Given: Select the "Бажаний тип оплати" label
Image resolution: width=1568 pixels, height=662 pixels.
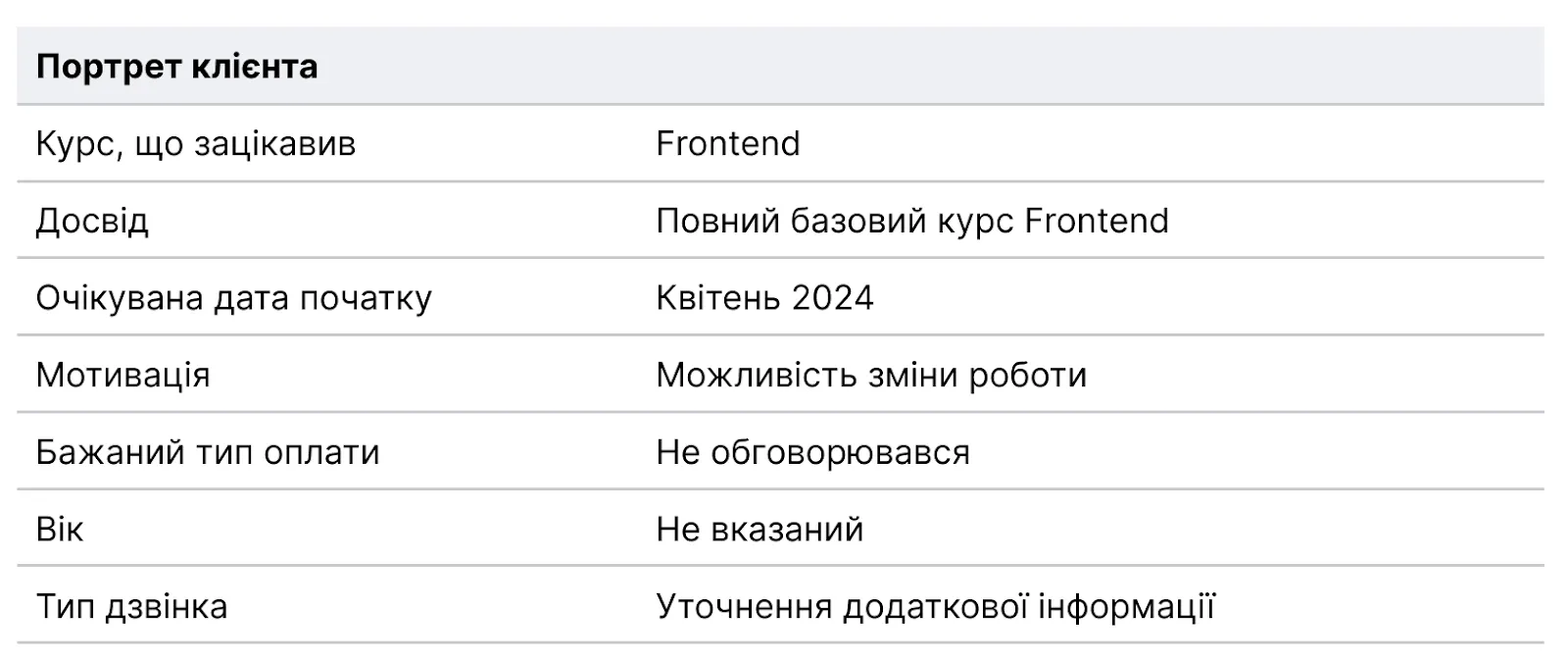Looking at the screenshot, I should 207,452.
